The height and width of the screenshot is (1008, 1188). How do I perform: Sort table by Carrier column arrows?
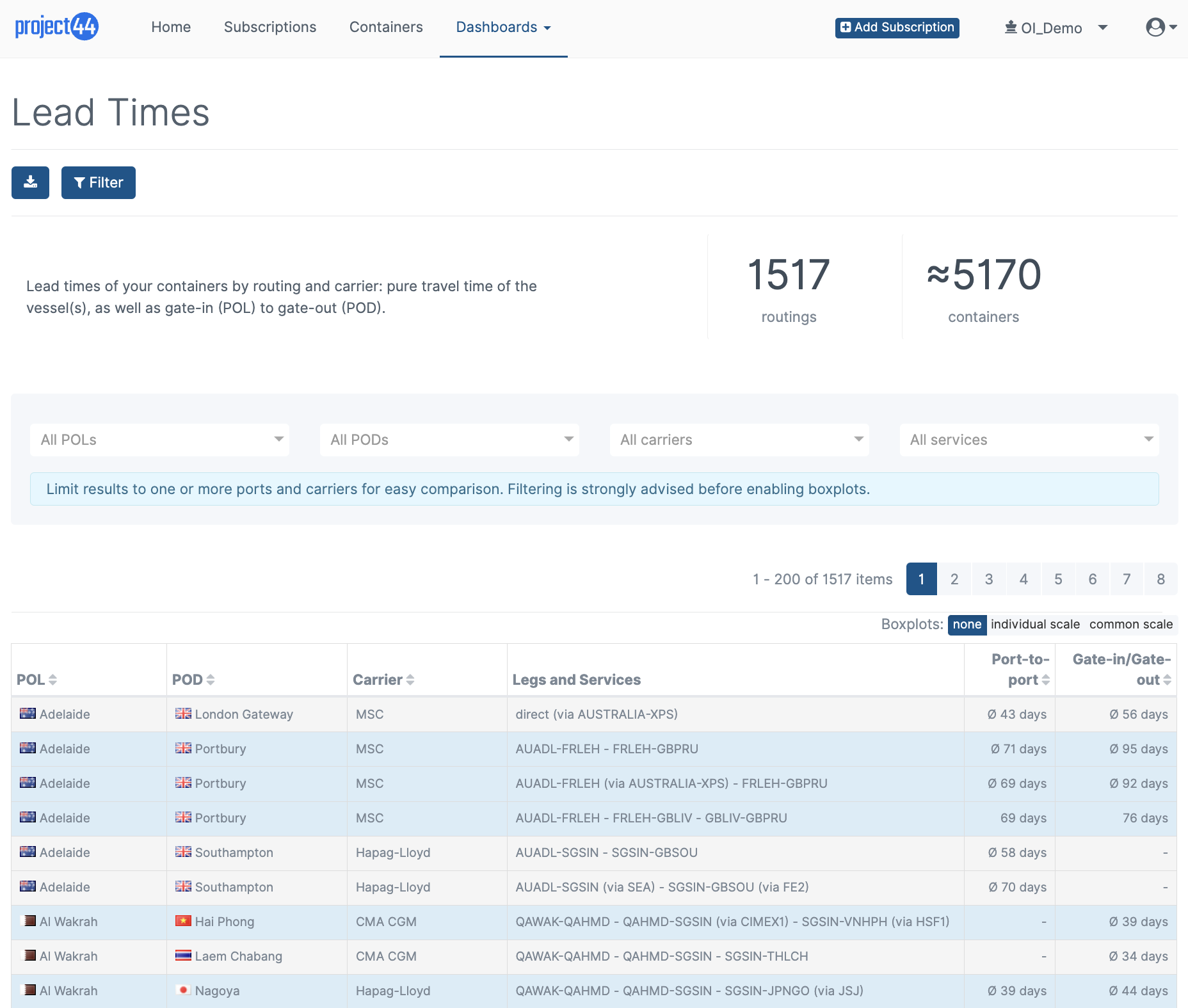(x=410, y=680)
